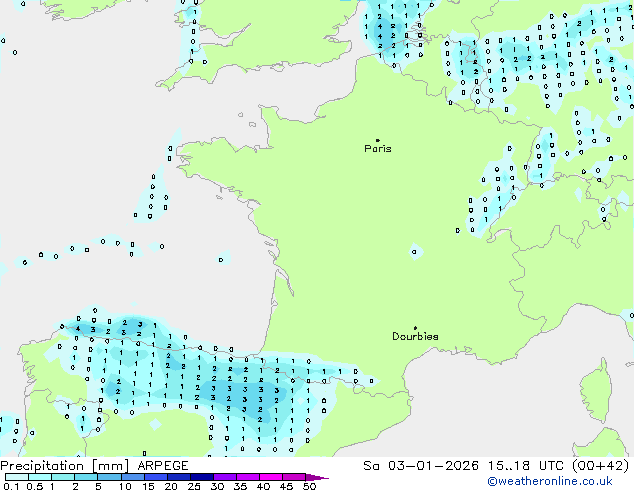
Task: Click the '50' legend scale value
Action: [309, 486]
